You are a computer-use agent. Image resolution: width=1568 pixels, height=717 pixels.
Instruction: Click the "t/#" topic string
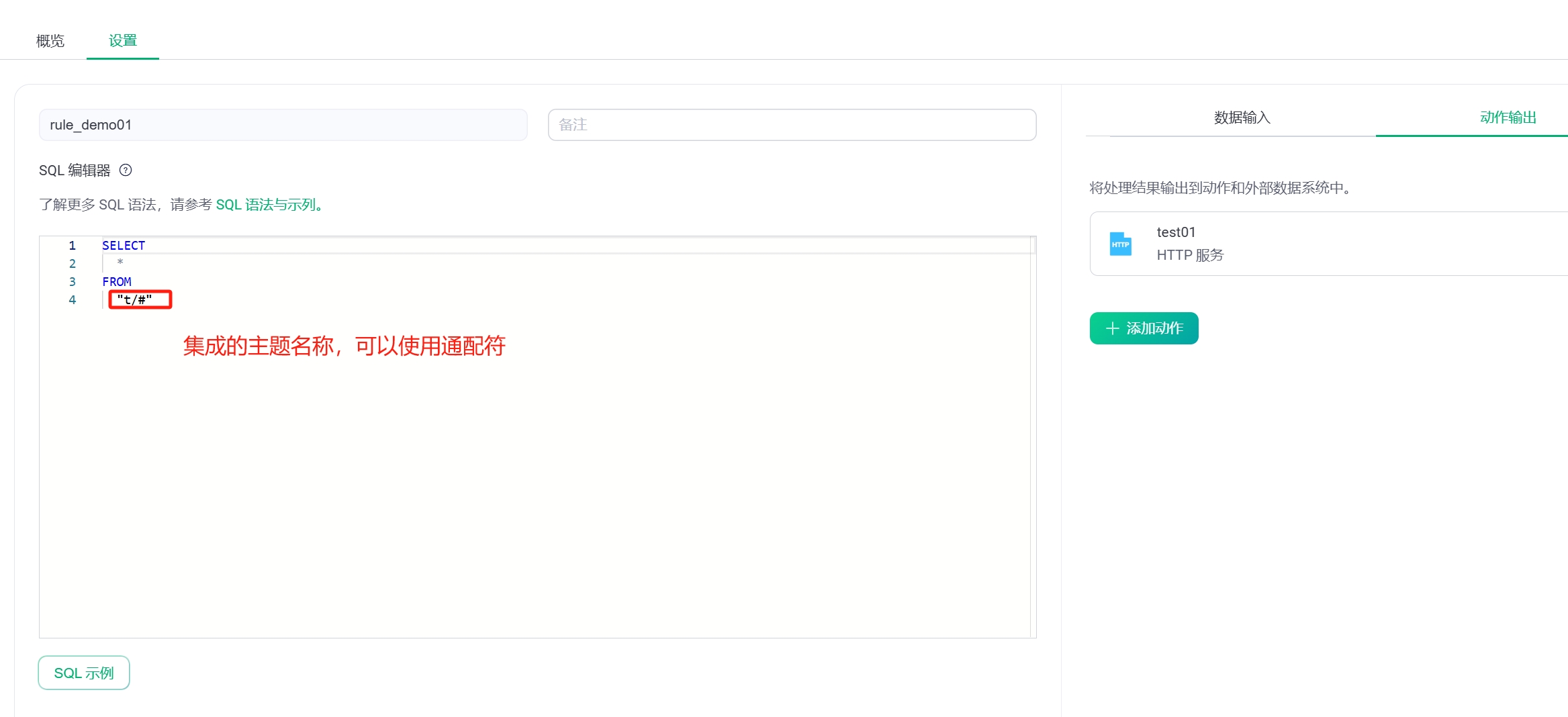134,300
